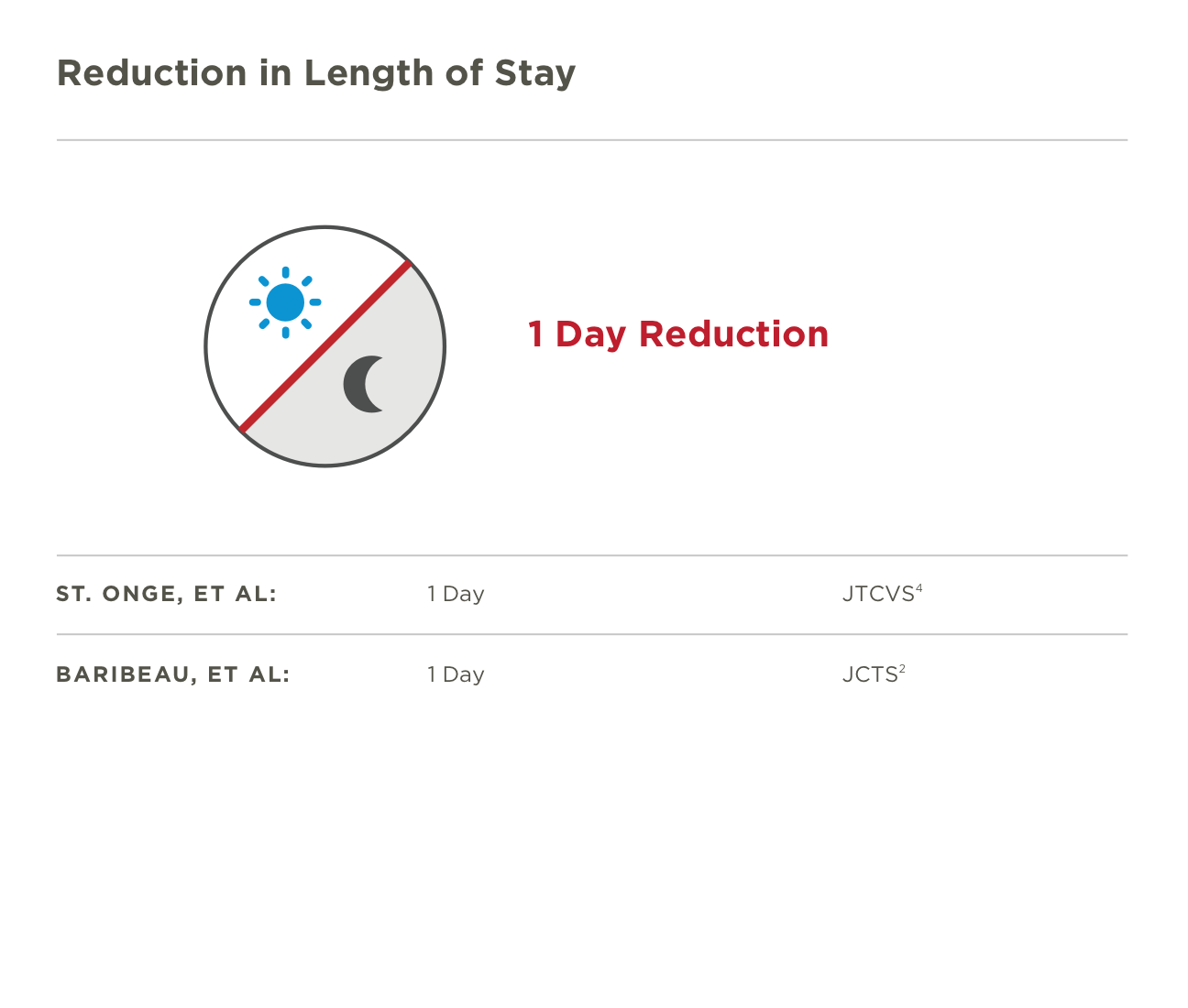Image resolution: width=1188 pixels, height=1008 pixels.
Task: Click the divider line between table rows
Action: [x=592, y=634]
